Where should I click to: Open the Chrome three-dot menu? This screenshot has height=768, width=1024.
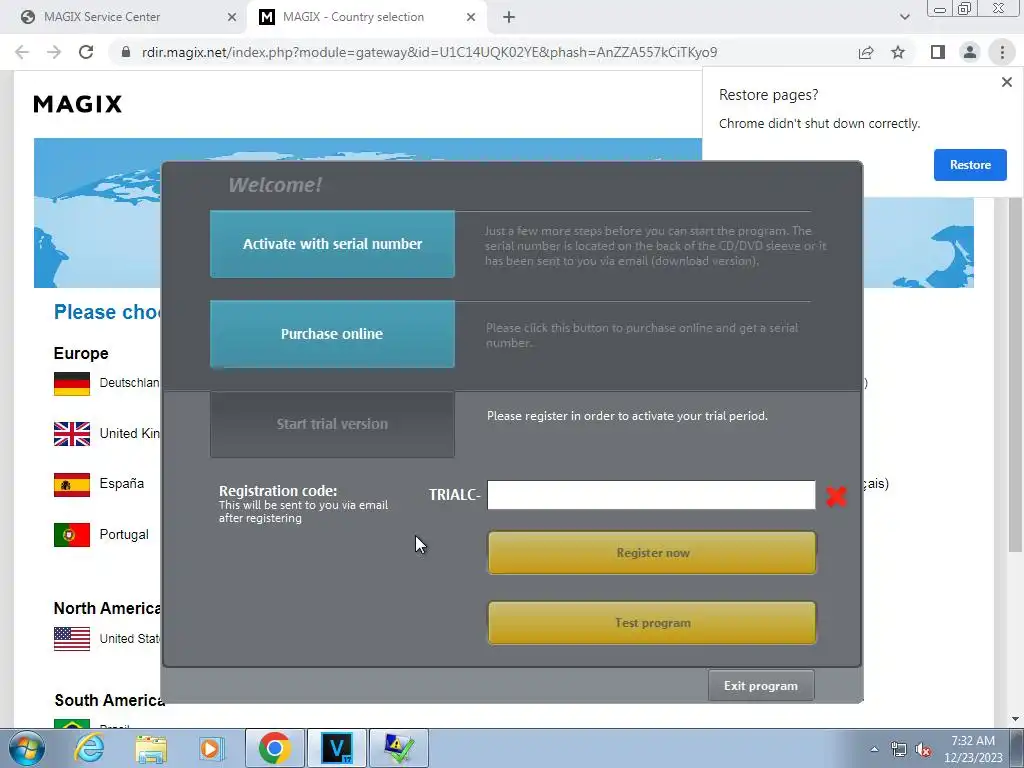click(x=1002, y=52)
